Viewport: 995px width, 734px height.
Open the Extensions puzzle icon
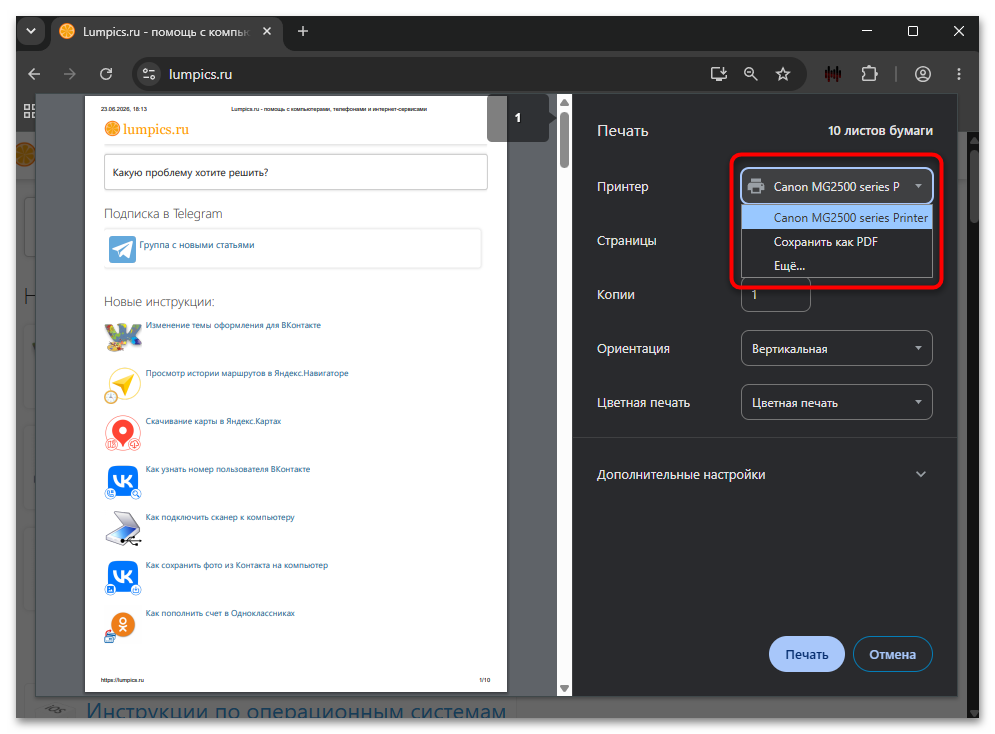point(869,74)
